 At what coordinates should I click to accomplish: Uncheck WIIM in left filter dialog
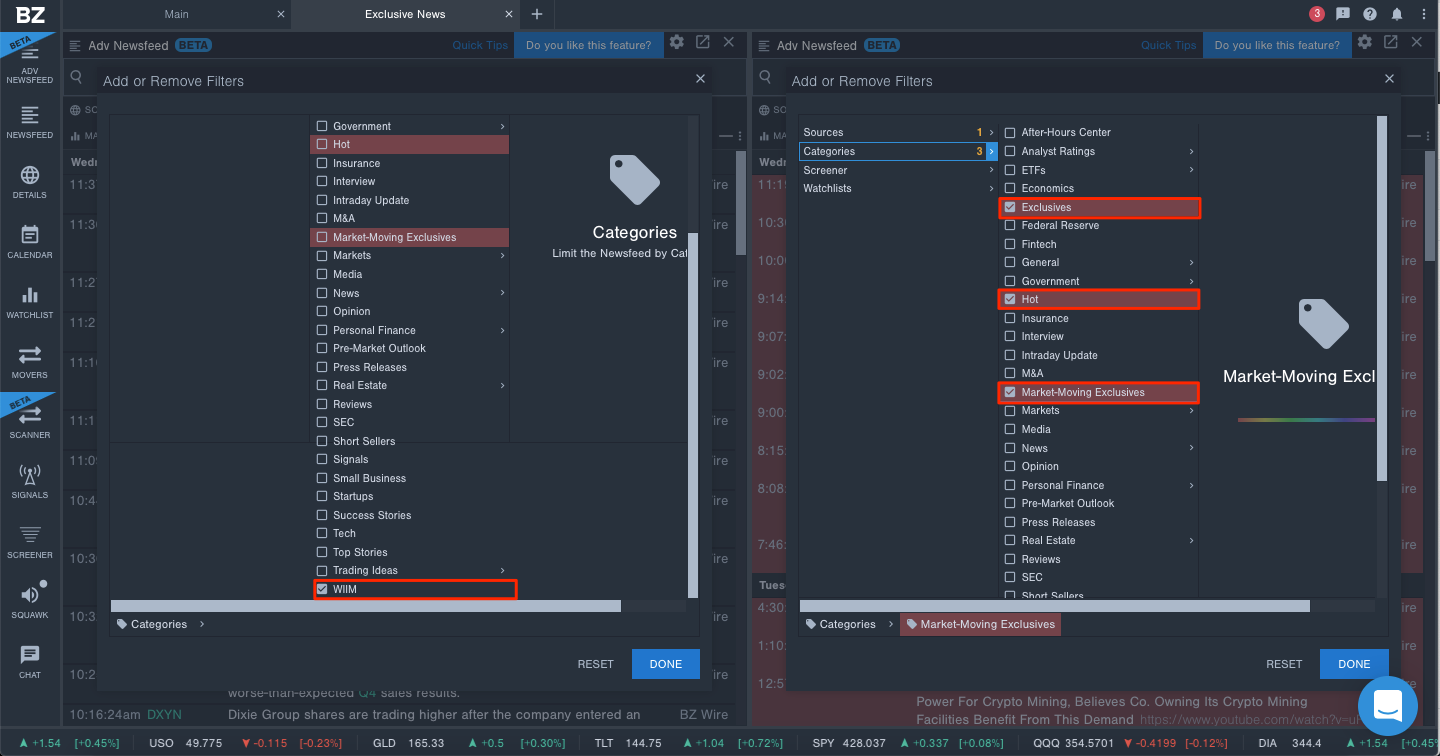pos(322,589)
